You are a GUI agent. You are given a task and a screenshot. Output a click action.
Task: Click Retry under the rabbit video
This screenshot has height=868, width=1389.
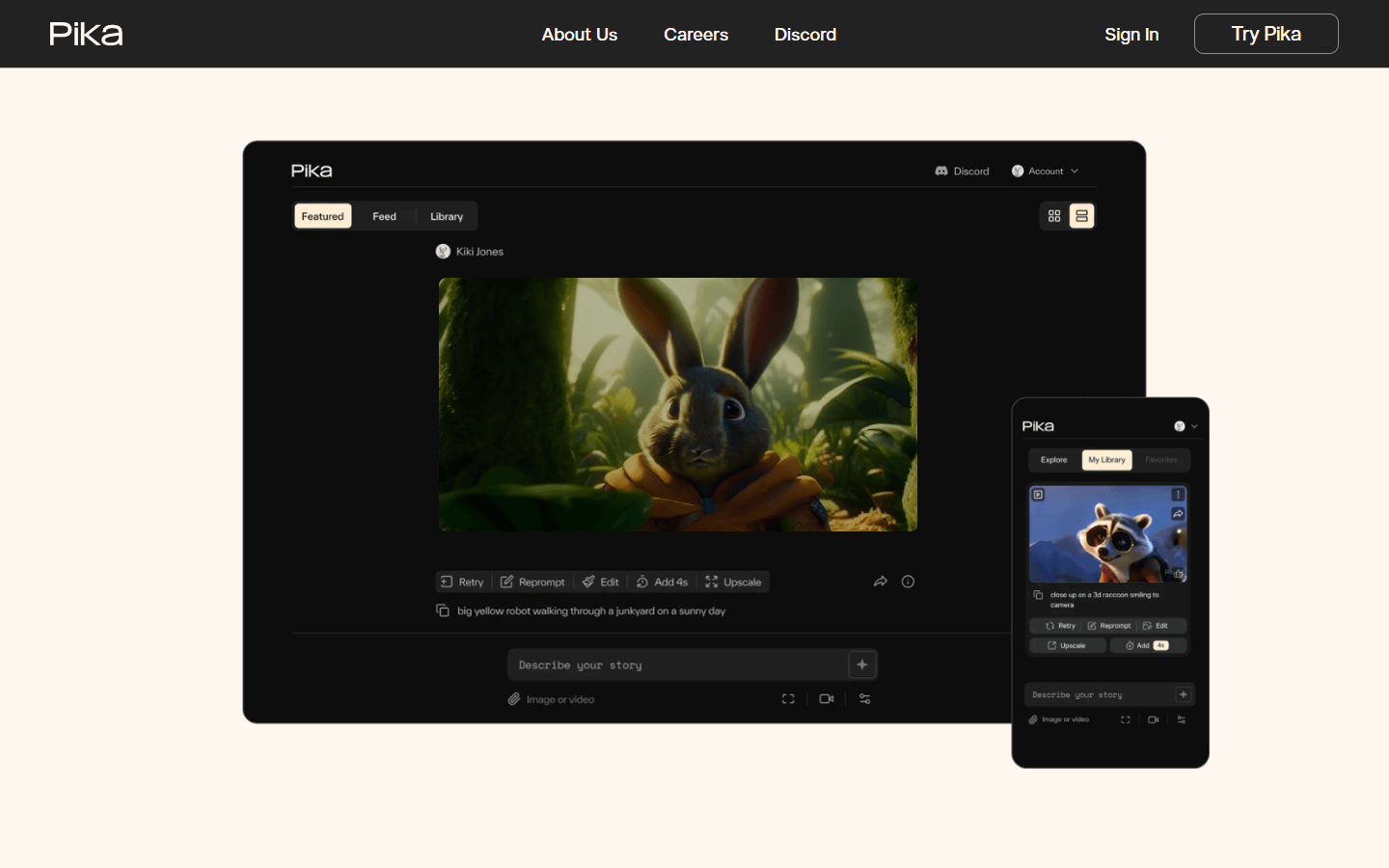462,582
